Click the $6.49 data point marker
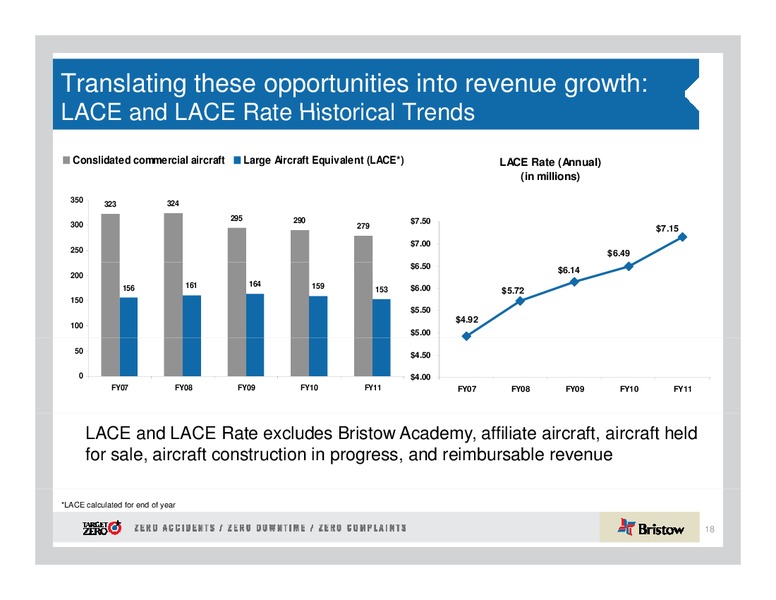Image resolution: width=776 pixels, height=600 pixels. [629, 266]
